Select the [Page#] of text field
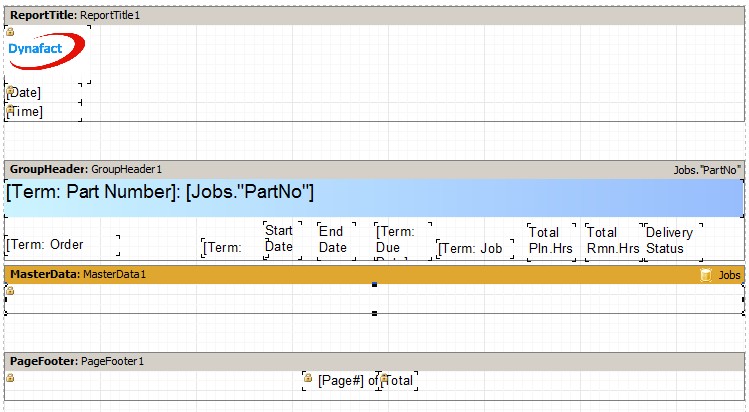This screenshot has height=412, width=749. click(x=341, y=381)
